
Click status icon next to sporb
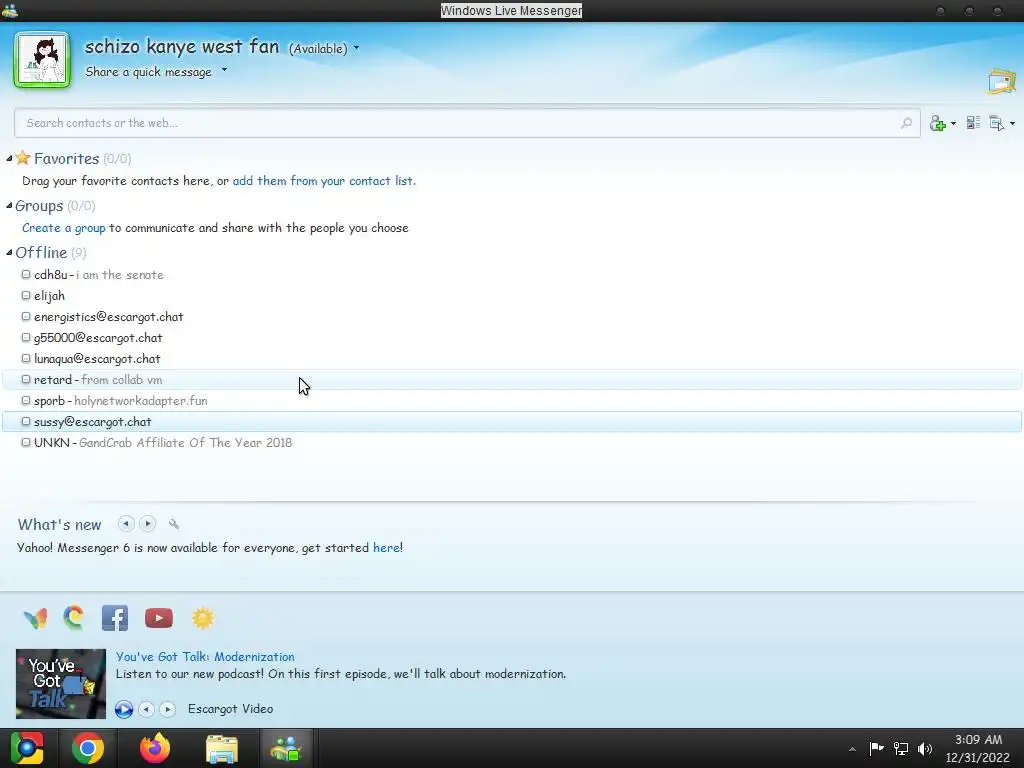click(x=26, y=400)
